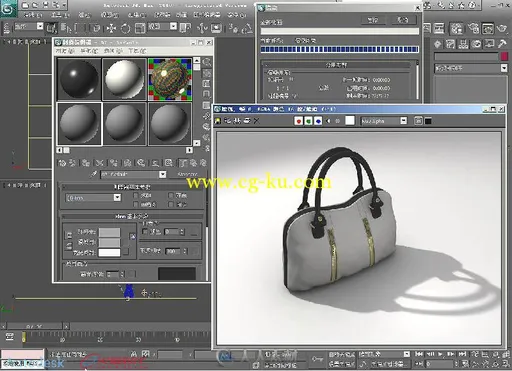The width and height of the screenshot is (512, 371).
Task: Click Reset Map/Material to Default icon
Action: point(99,163)
